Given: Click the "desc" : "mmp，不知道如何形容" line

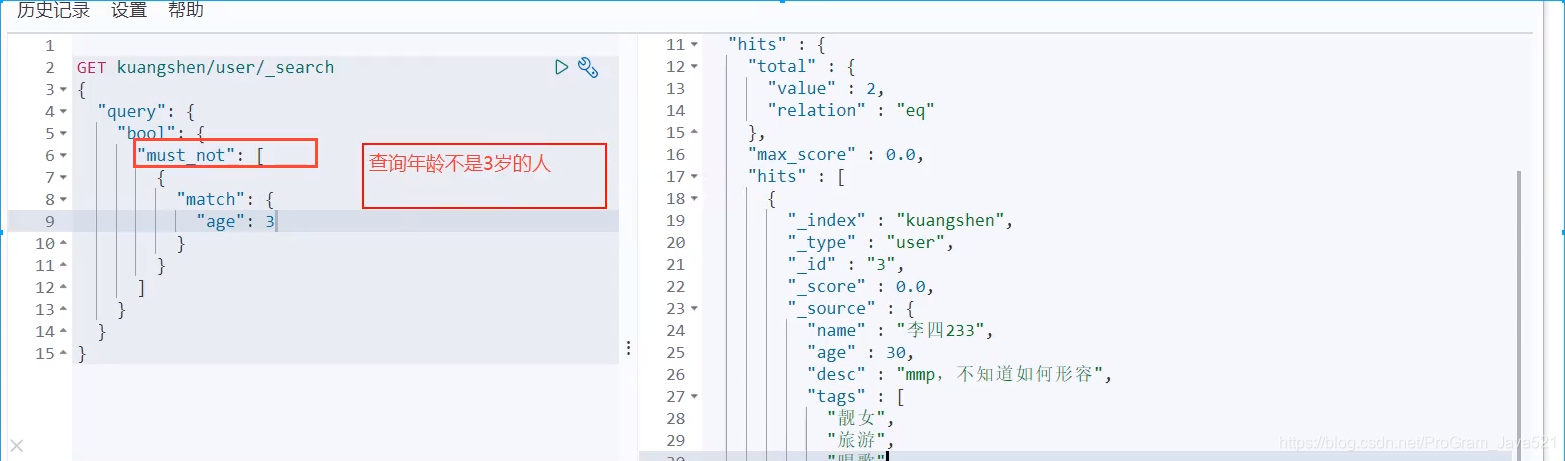Looking at the screenshot, I should [960, 374].
